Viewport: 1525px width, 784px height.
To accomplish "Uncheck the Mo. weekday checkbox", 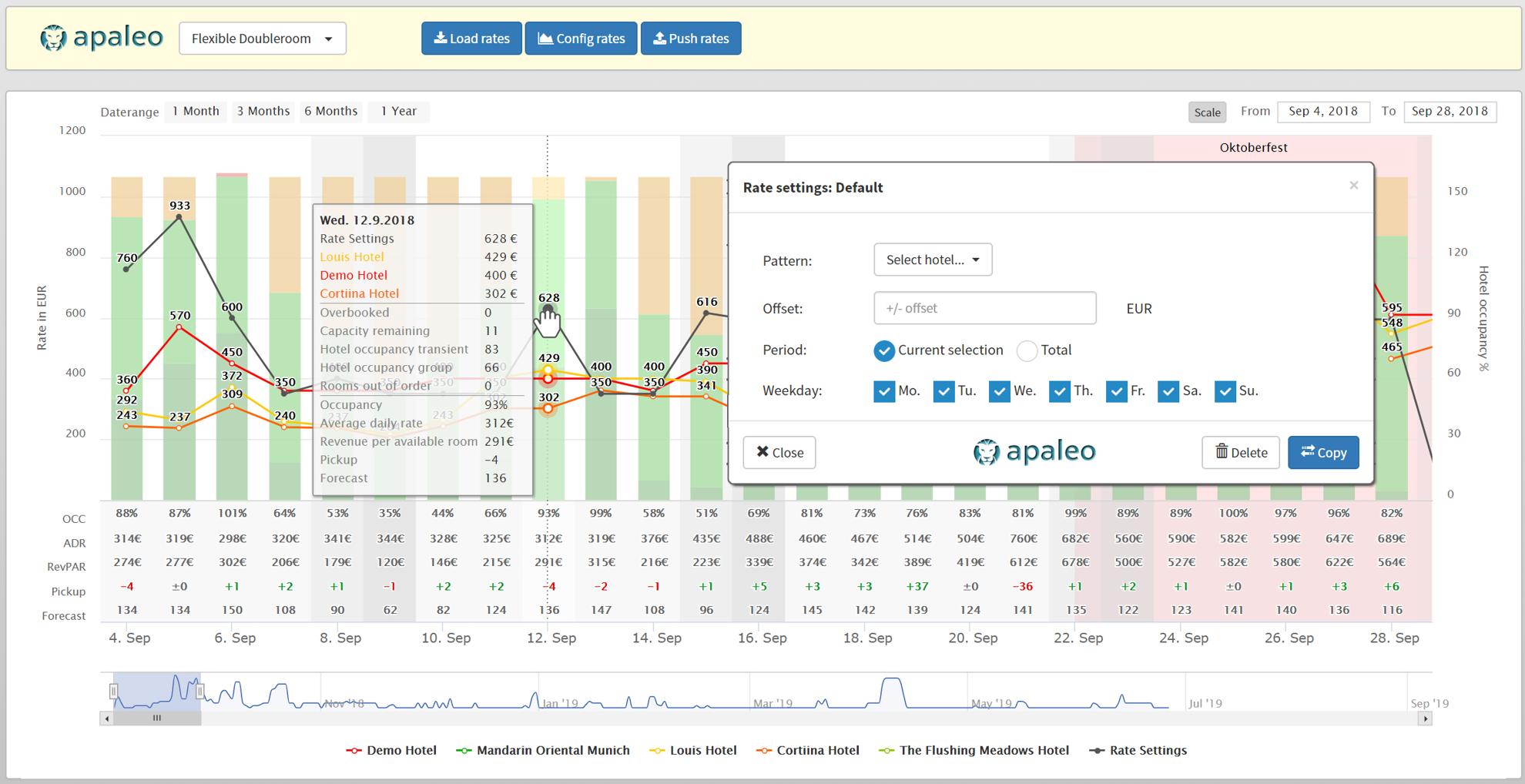I will pyautogui.click(x=884, y=391).
